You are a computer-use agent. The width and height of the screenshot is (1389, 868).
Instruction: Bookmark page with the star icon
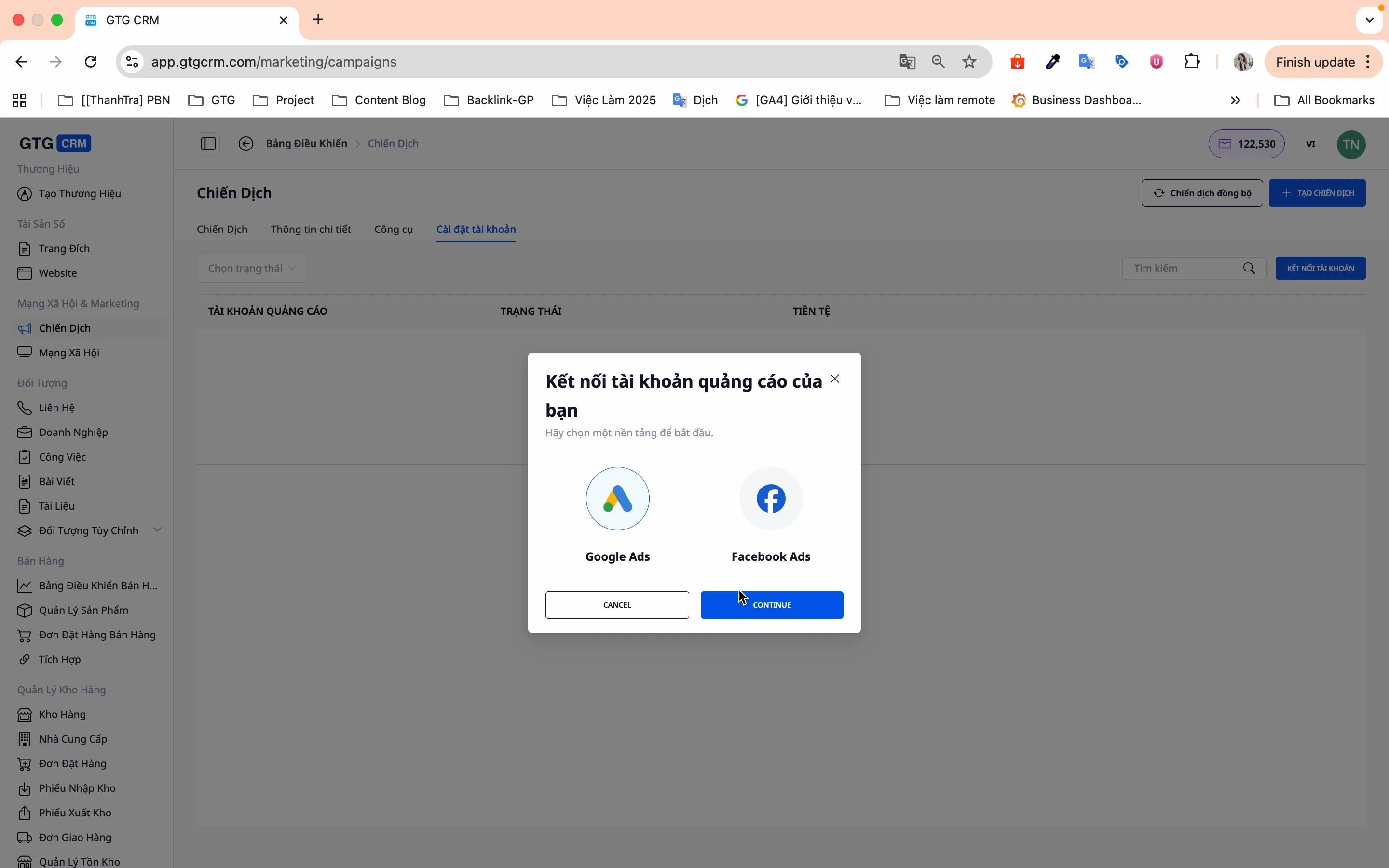coord(970,62)
